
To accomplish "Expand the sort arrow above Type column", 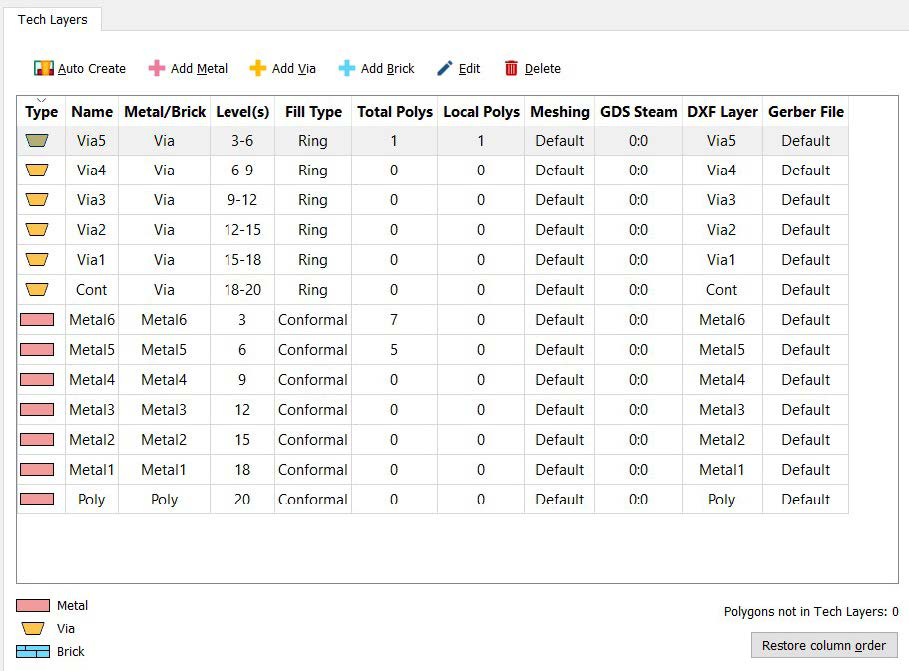I will point(41,100).
